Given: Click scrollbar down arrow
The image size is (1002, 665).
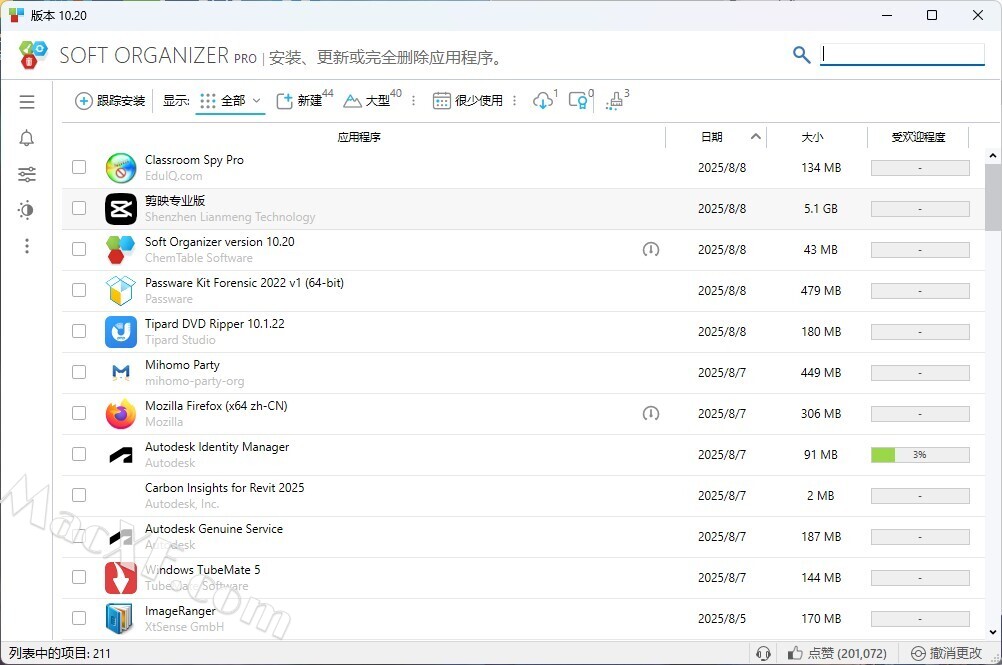Looking at the screenshot, I should [993, 632].
